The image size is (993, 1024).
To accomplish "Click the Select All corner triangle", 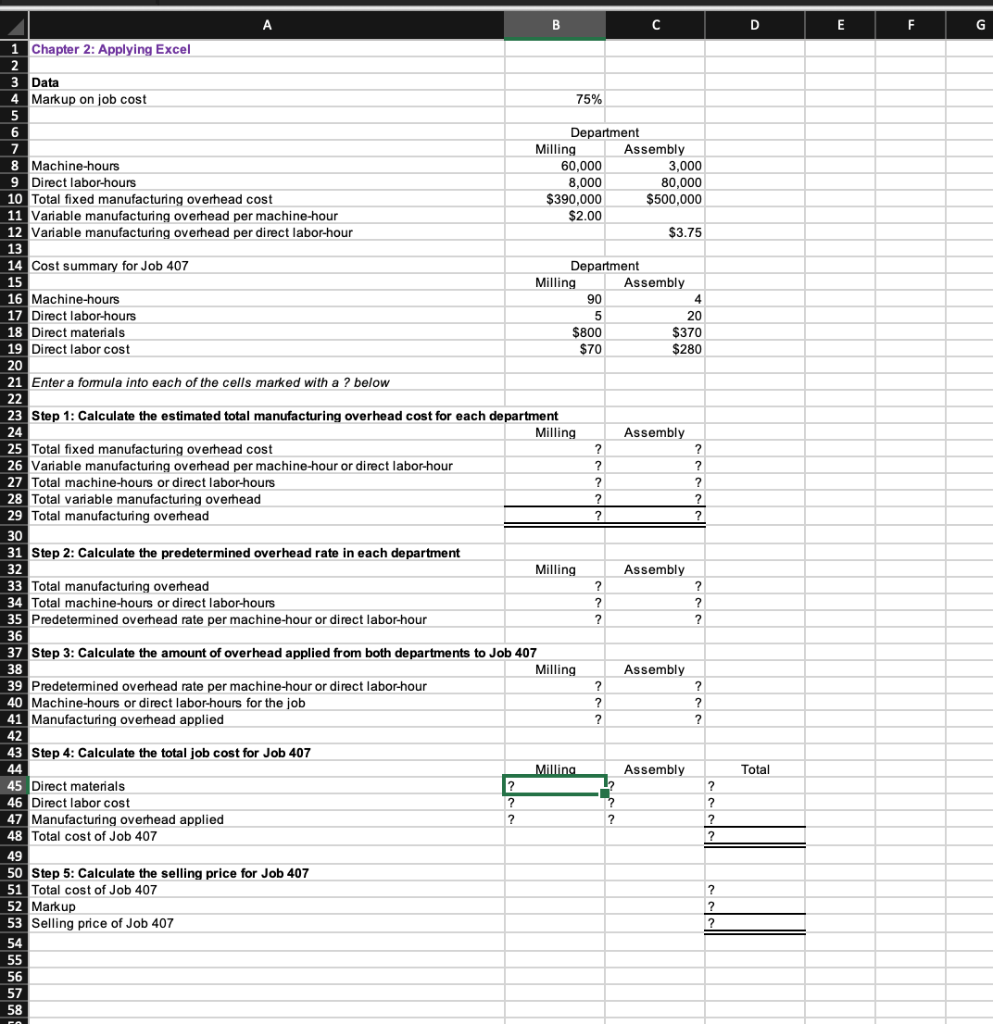I will [14, 25].
